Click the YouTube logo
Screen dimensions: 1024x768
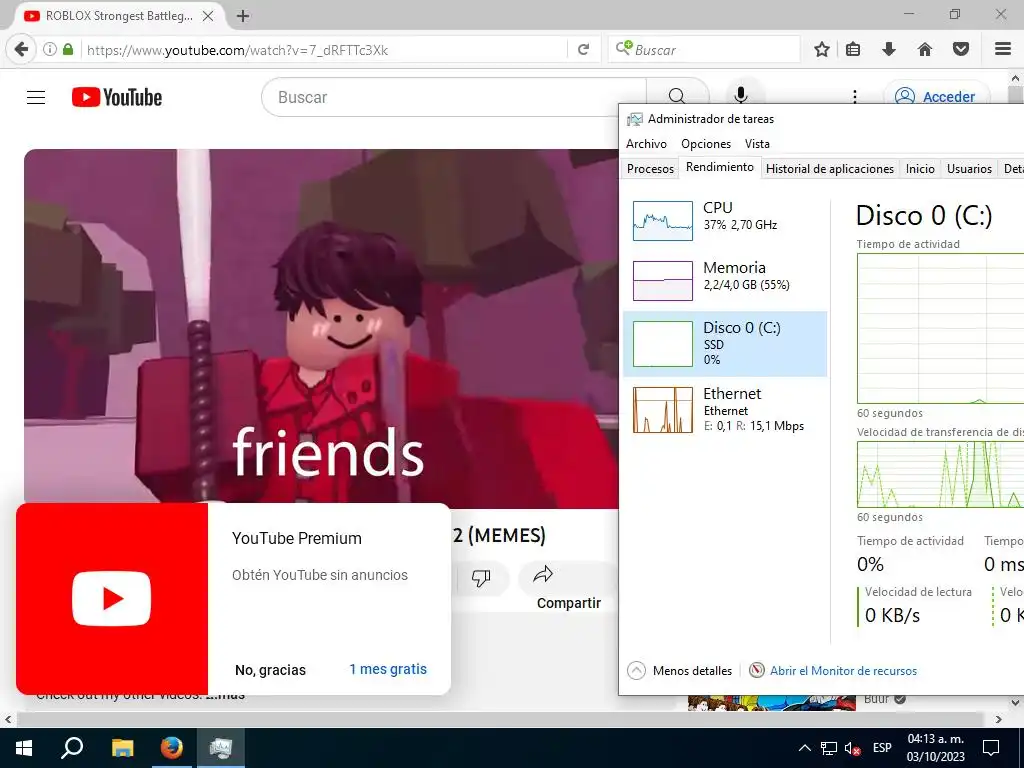(117, 97)
